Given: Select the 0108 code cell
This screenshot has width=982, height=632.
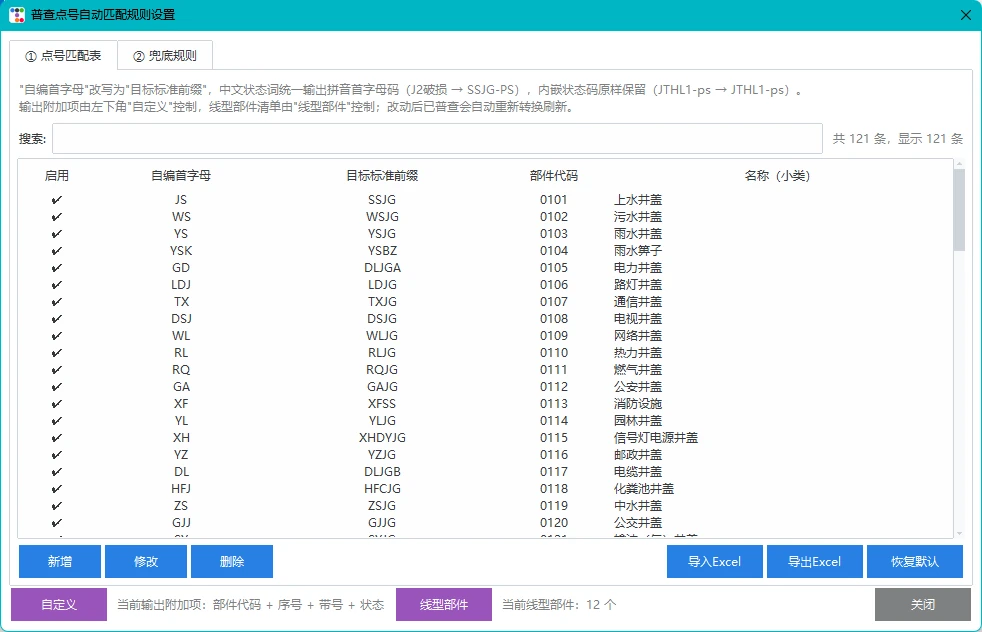Looking at the screenshot, I should [554, 319].
